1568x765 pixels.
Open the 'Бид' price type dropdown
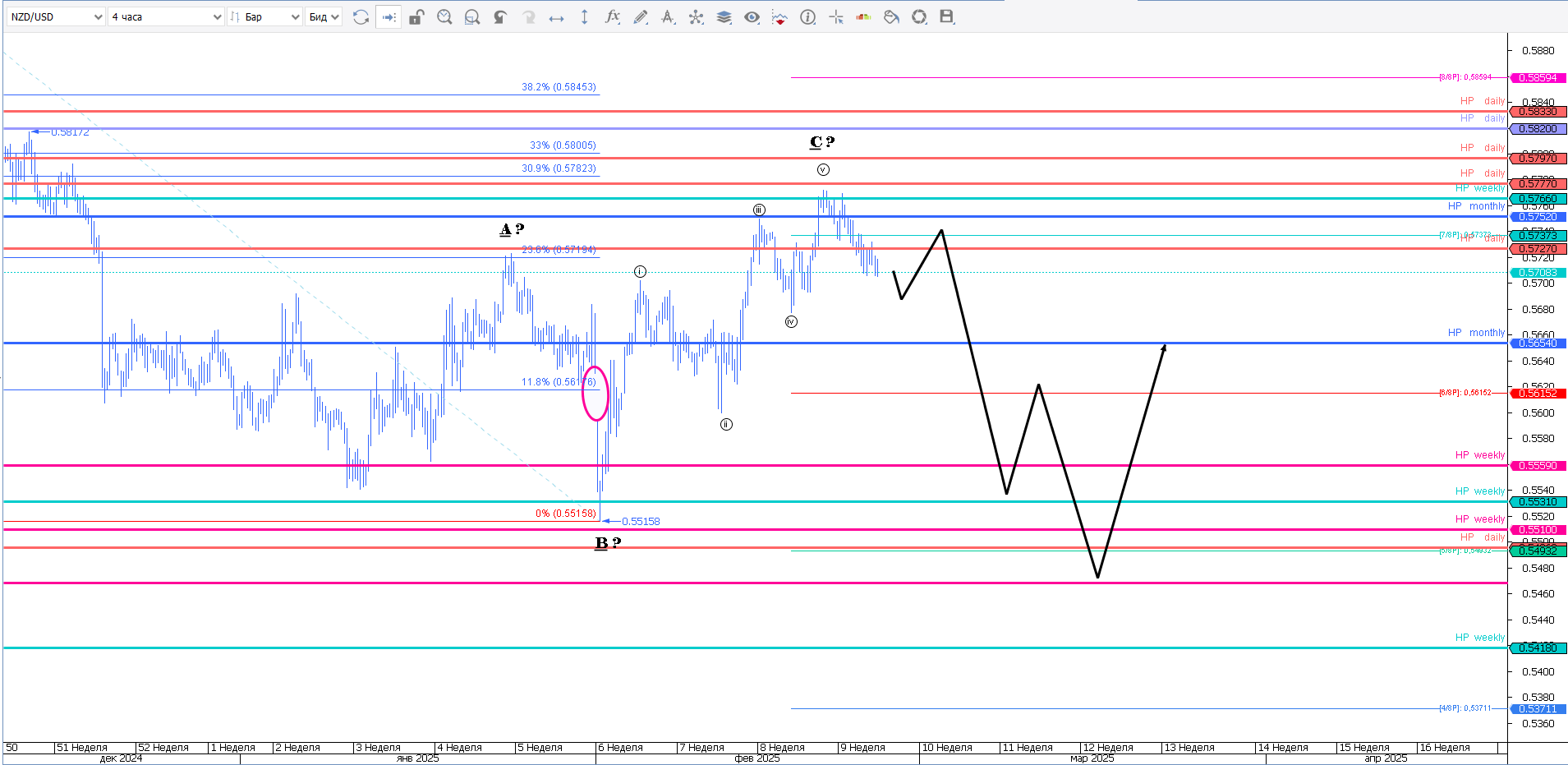click(x=324, y=16)
